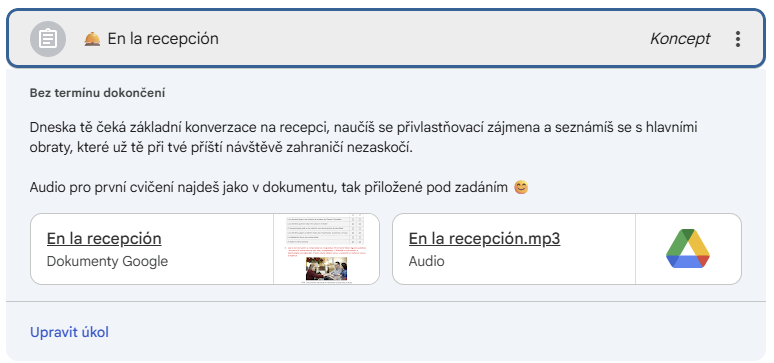Click the paragraph starting with Dneska tě čeká
This screenshot has width=774, height=363.
[x=362, y=137]
